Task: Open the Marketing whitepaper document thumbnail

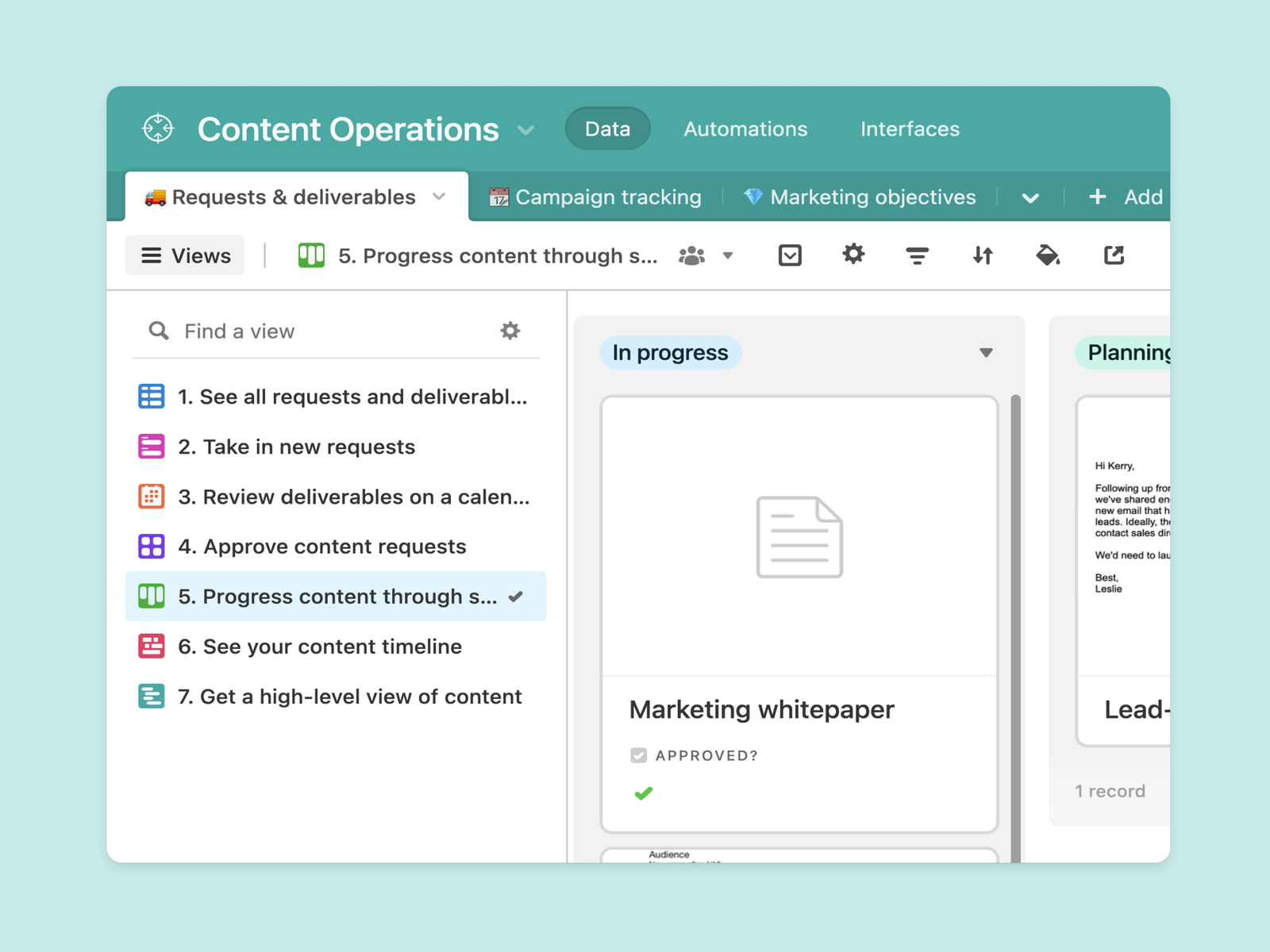Action: coord(799,537)
